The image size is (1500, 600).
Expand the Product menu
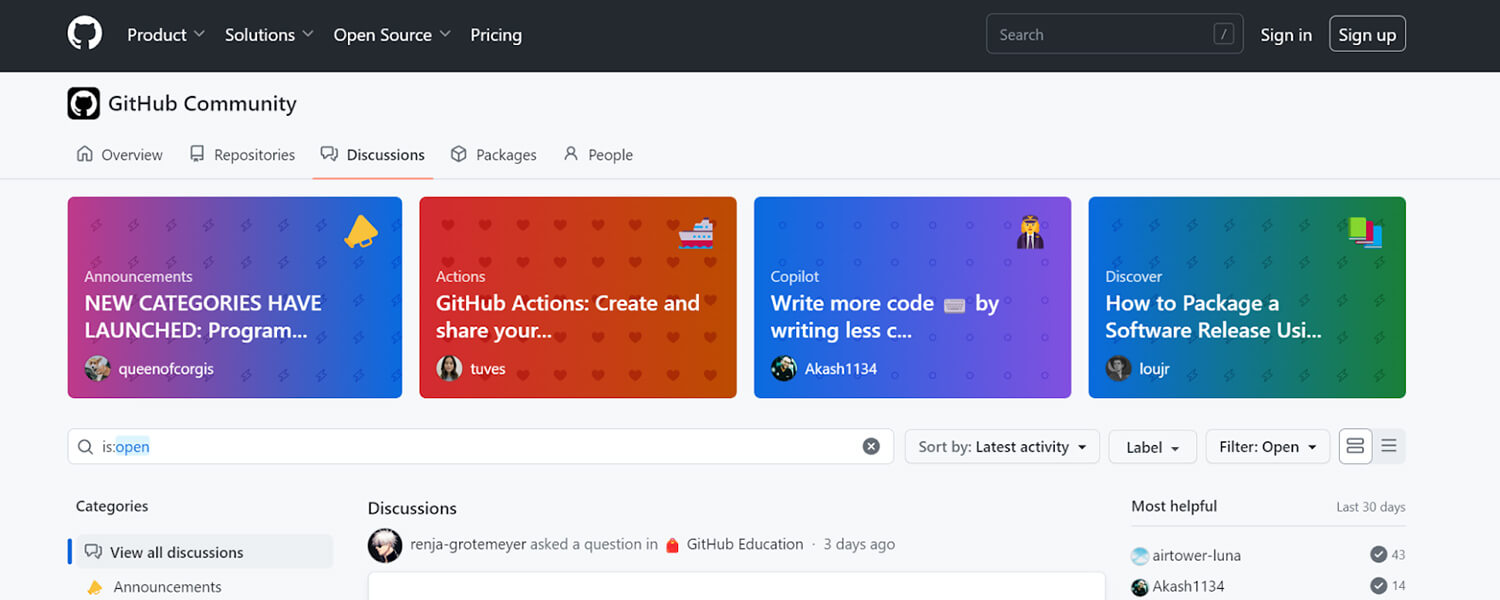[x=166, y=34]
